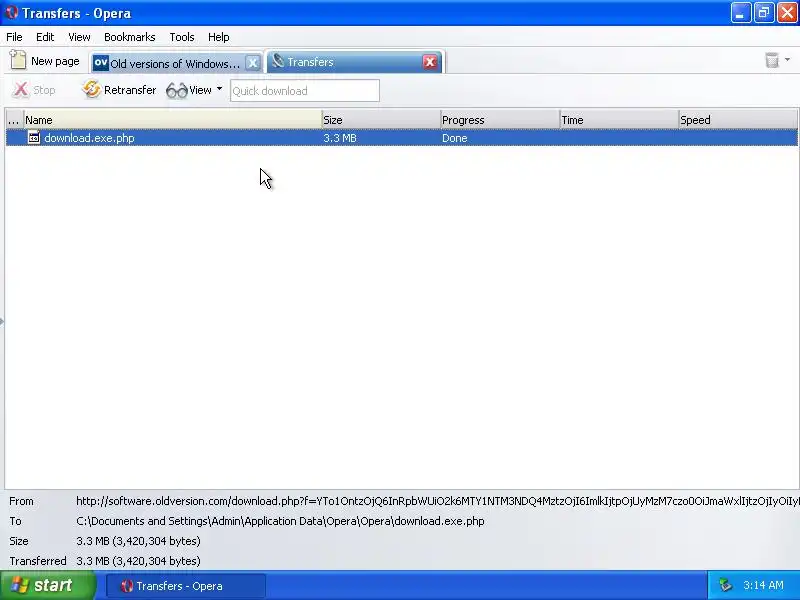
Task: Click the 3:14 AM taskbar clock
Action: tap(763, 585)
